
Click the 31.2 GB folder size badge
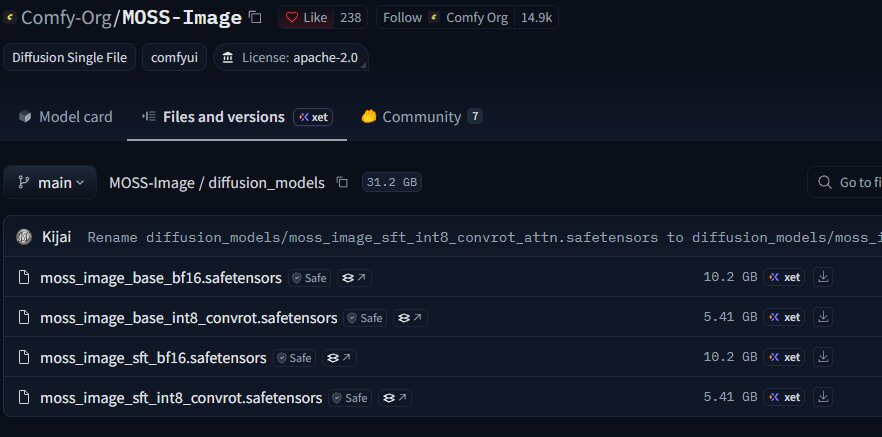click(392, 182)
